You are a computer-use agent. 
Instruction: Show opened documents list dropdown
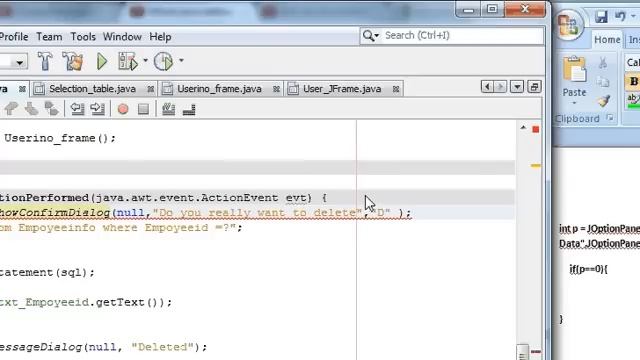tap(517, 87)
